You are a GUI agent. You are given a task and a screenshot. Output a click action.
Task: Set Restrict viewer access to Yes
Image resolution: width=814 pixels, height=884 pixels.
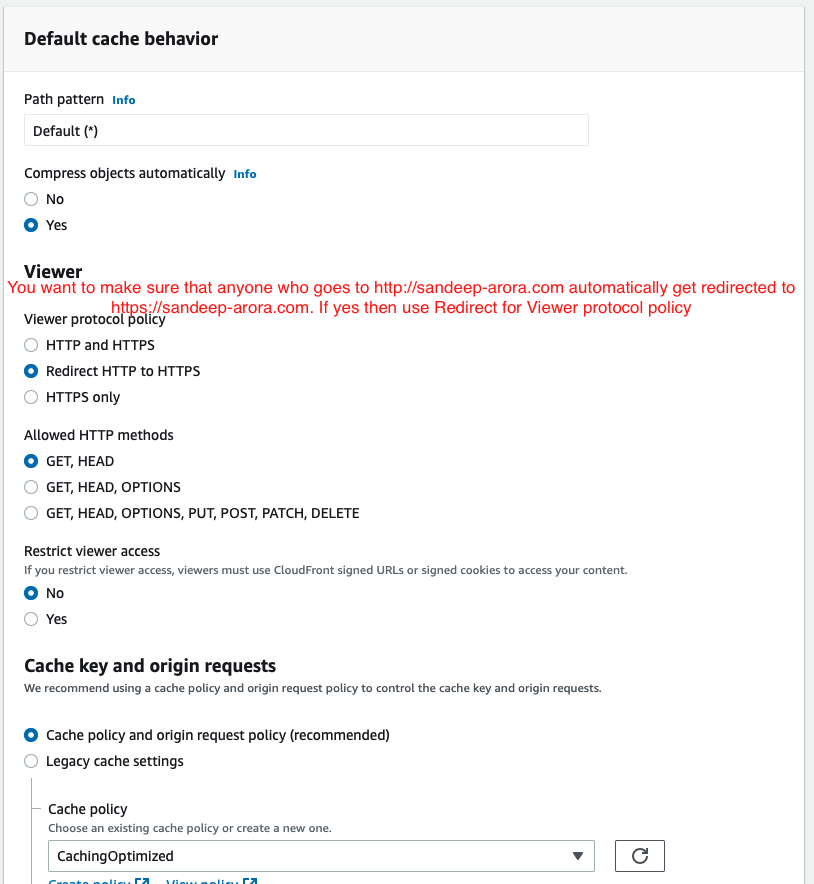[31, 619]
